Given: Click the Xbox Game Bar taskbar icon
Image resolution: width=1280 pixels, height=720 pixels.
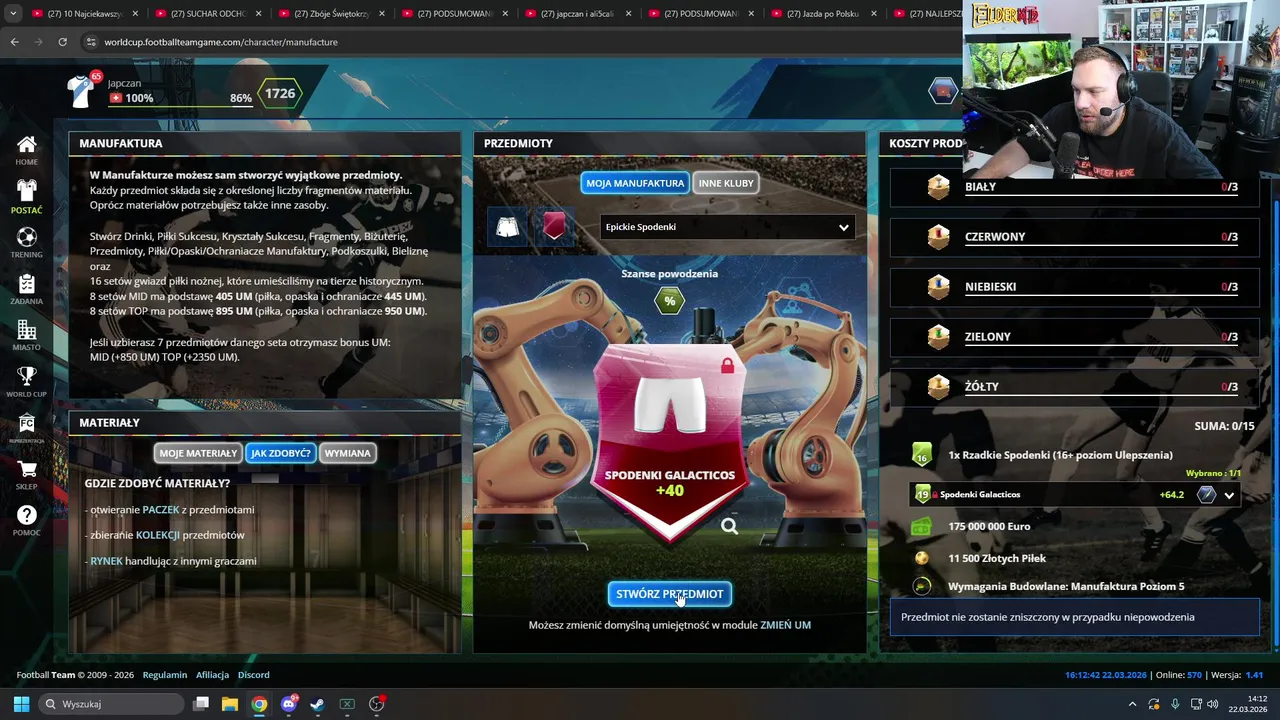Looking at the screenshot, I should pos(347,704).
